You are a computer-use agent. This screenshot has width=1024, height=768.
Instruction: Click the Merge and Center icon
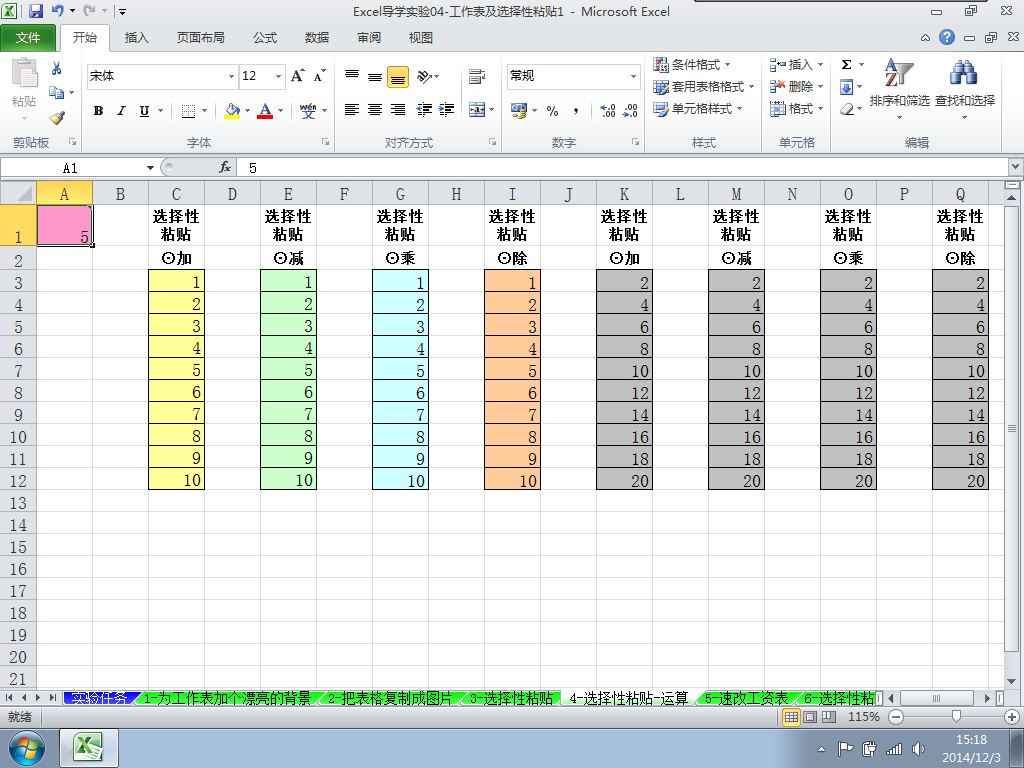pyautogui.click(x=477, y=110)
